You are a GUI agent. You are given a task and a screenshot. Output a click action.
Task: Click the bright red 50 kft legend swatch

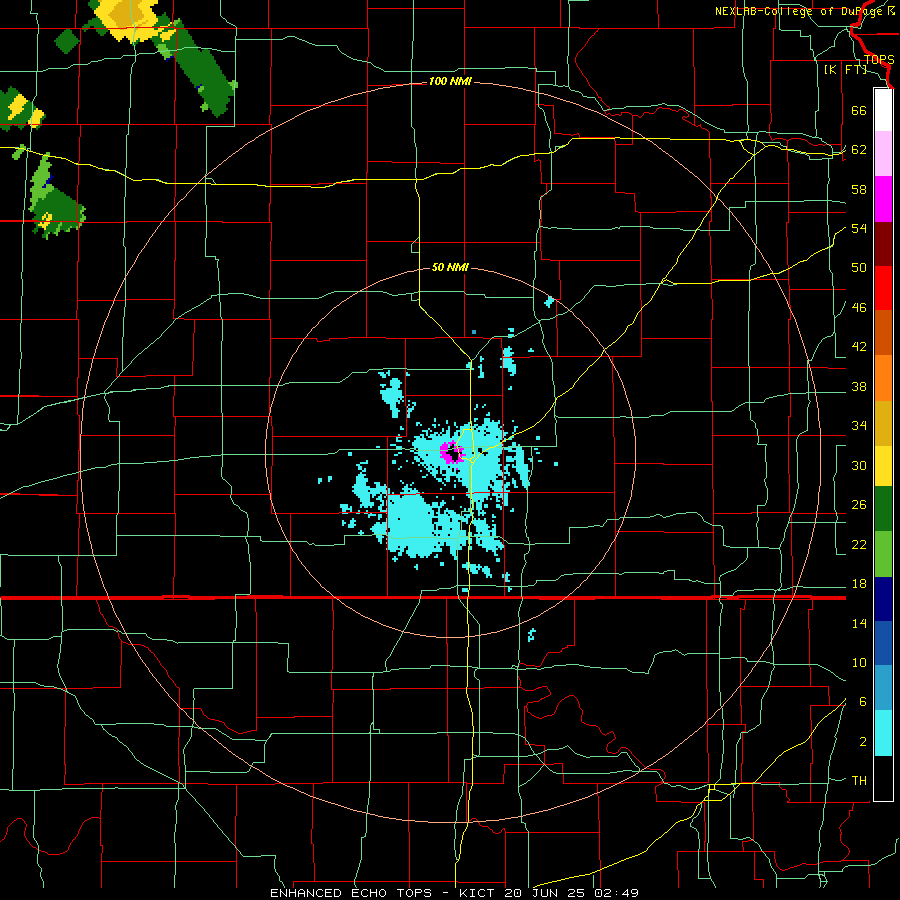tap(883, 288)
